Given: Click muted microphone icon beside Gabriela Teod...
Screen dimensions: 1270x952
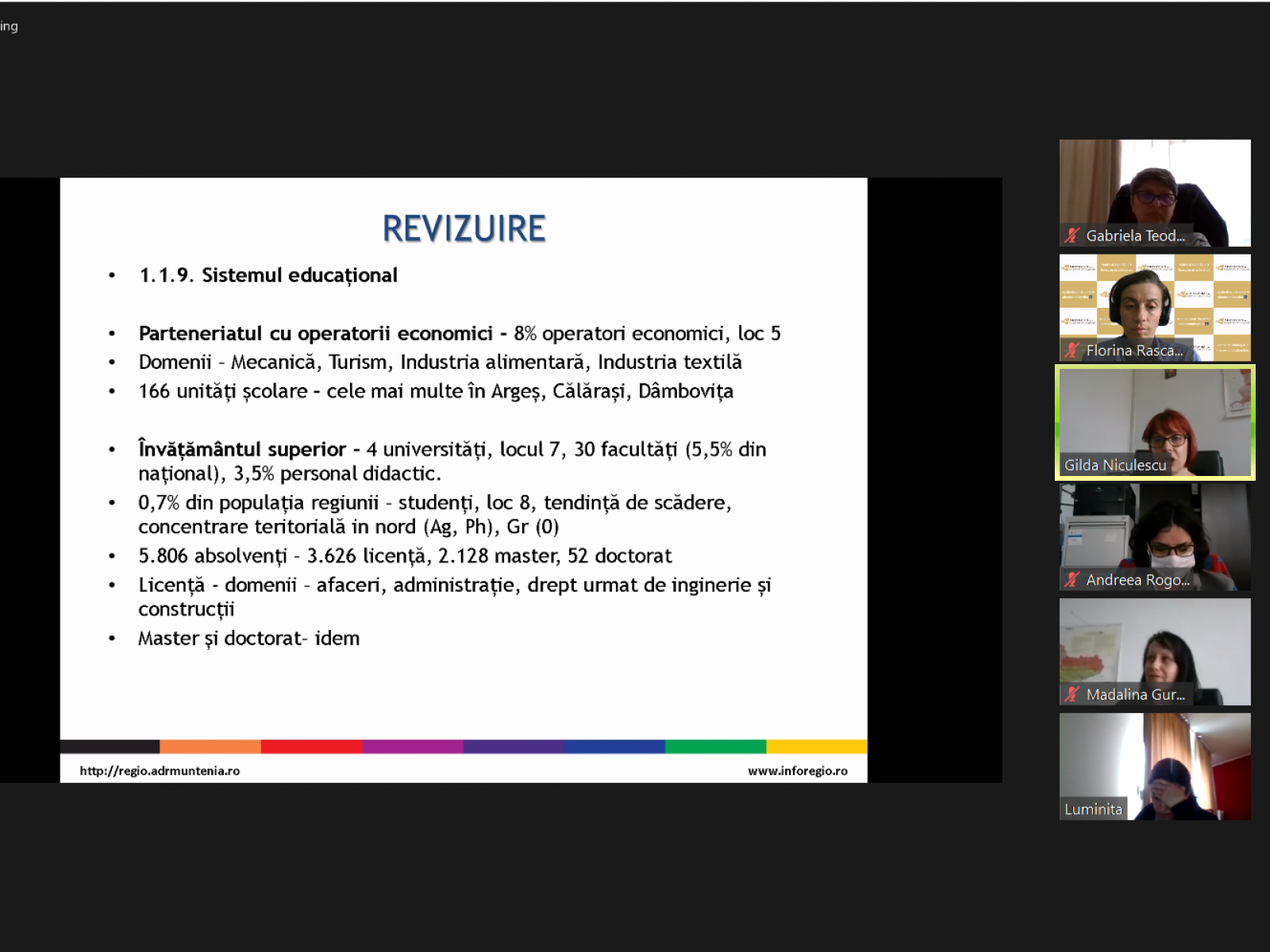Looking at the screenshot, I should (x=1072, y=236).
